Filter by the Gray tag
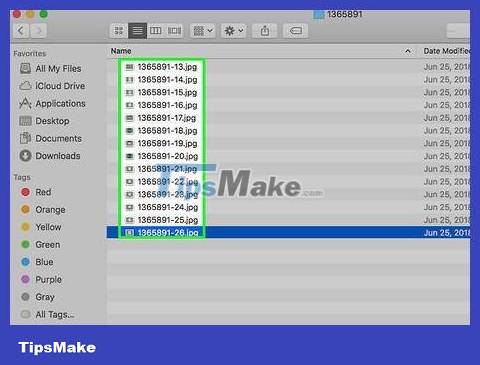This screenshot has height=365, width=480. [x=38, y=297]
